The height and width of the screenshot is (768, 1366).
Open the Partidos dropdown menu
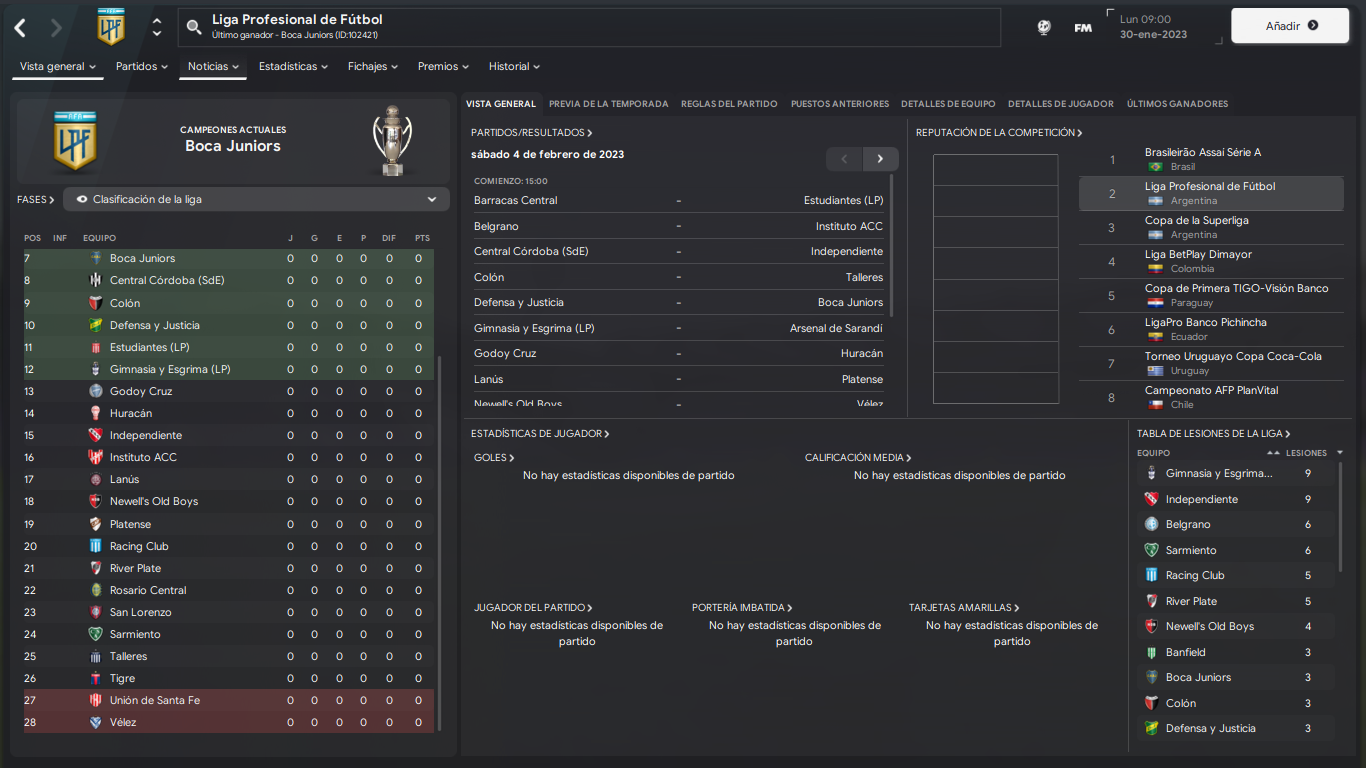pyautogui.click(x=142, y=67)
